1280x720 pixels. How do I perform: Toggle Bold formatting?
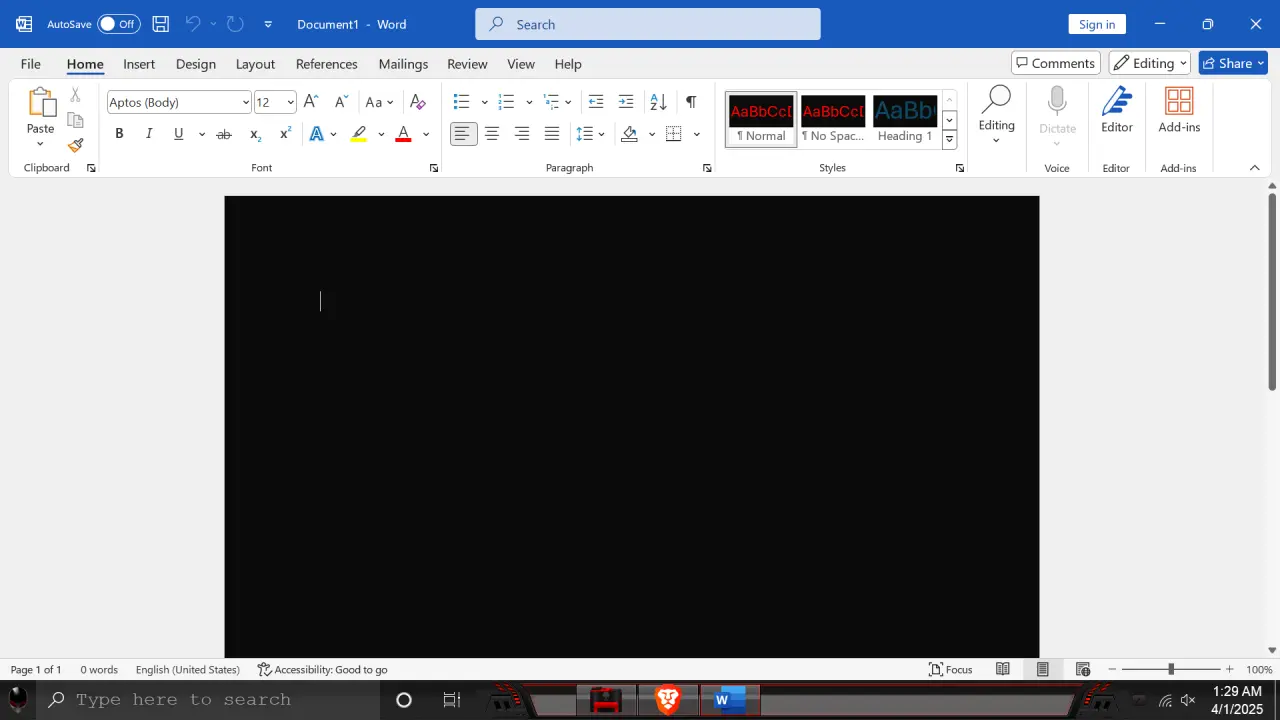[119, 134]
